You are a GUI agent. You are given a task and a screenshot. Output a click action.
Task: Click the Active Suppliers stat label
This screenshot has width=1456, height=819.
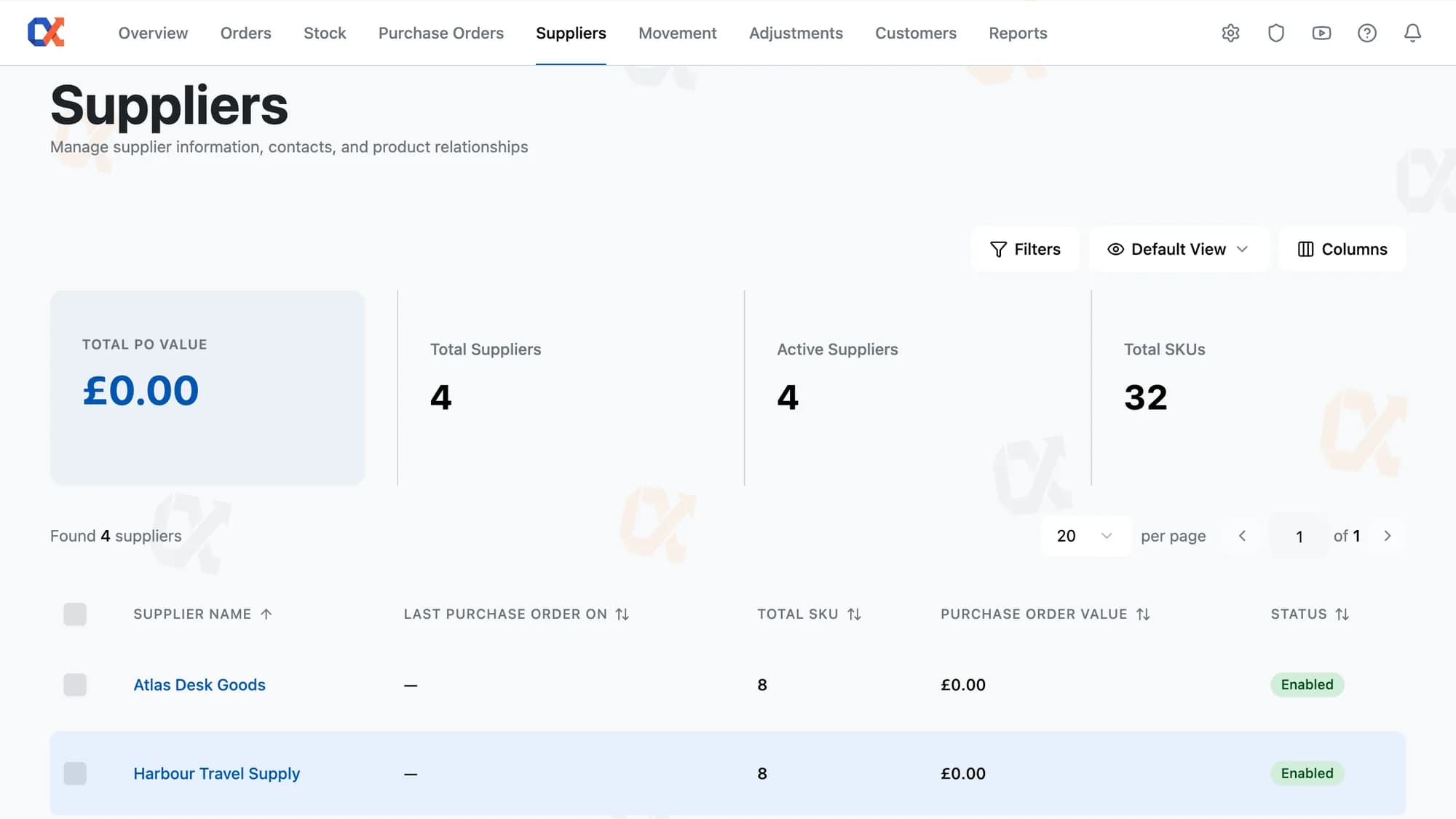[x=837, y=349]
